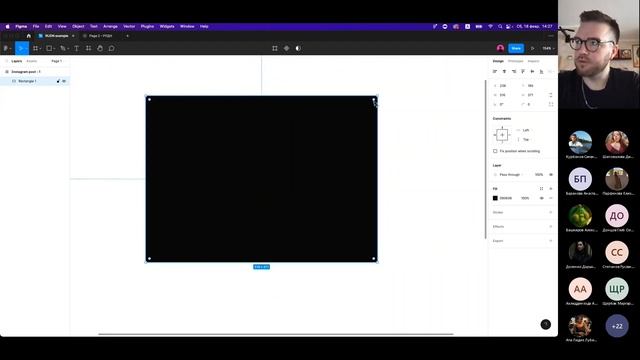This screenshot has height=360, width=640.
Task: Click Align horizontal centers icon
Action: pyautogui.click(x=504, y=71)
